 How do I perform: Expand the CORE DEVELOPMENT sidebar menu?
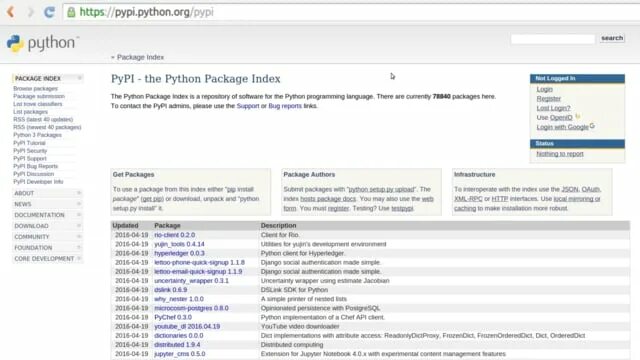coord(48,259)
